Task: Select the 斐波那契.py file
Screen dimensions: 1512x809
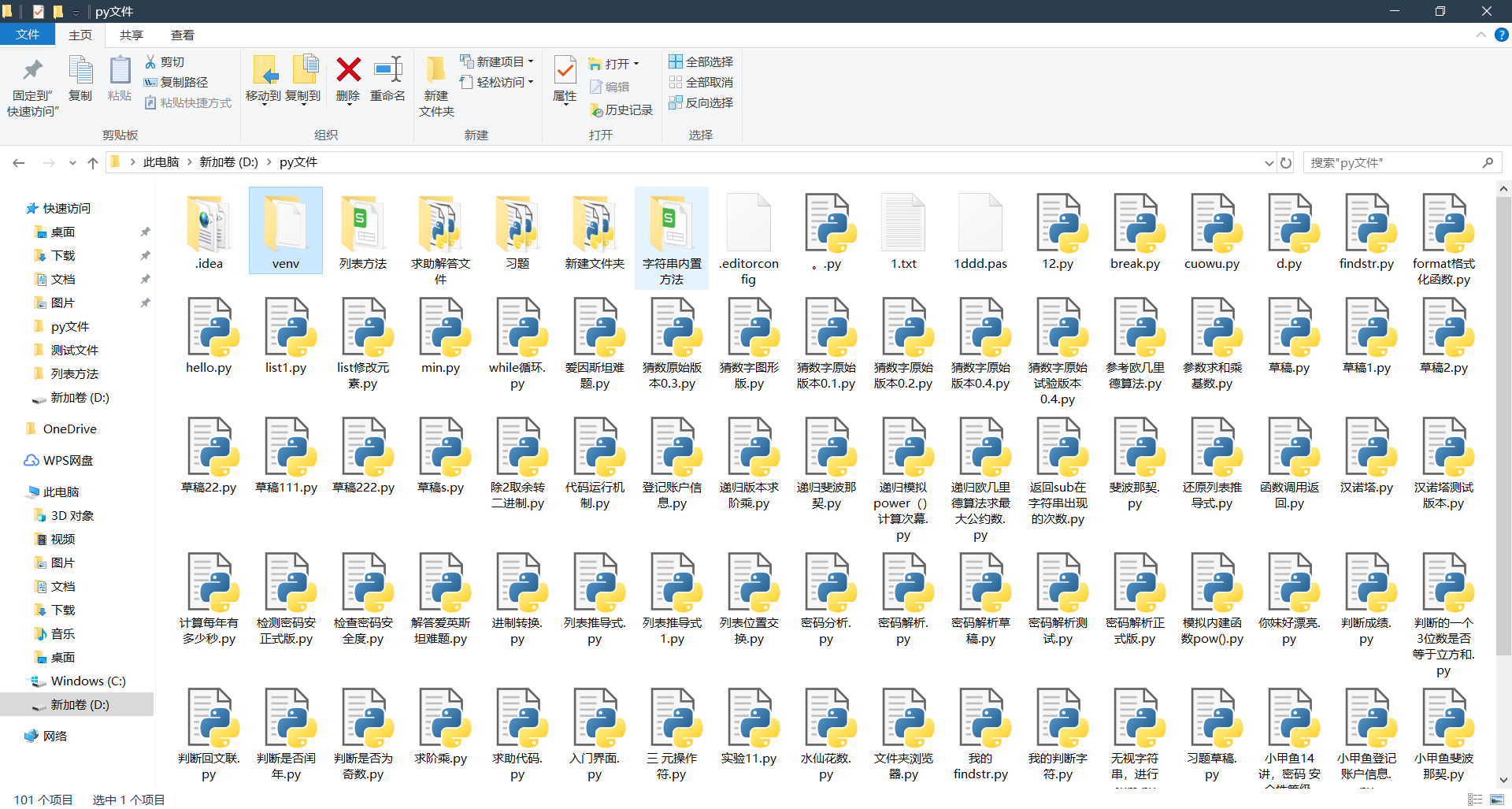Action: pos(1135,462)
